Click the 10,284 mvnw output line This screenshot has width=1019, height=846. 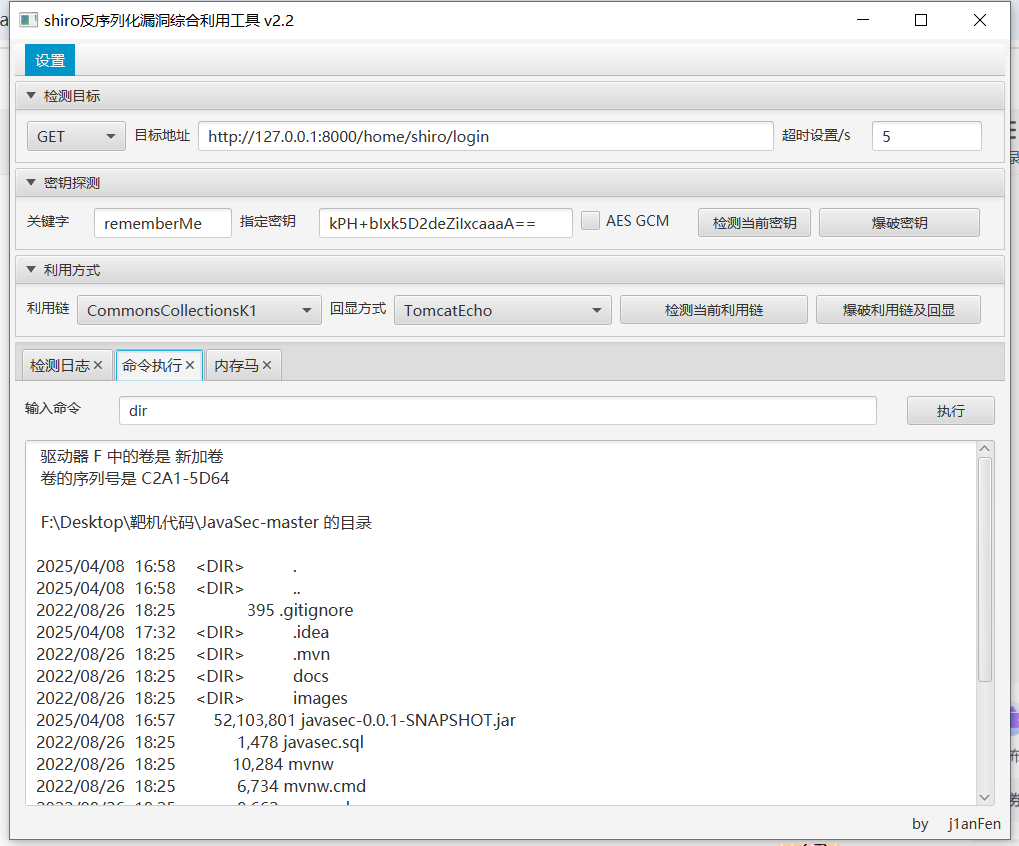pos(185,764)
